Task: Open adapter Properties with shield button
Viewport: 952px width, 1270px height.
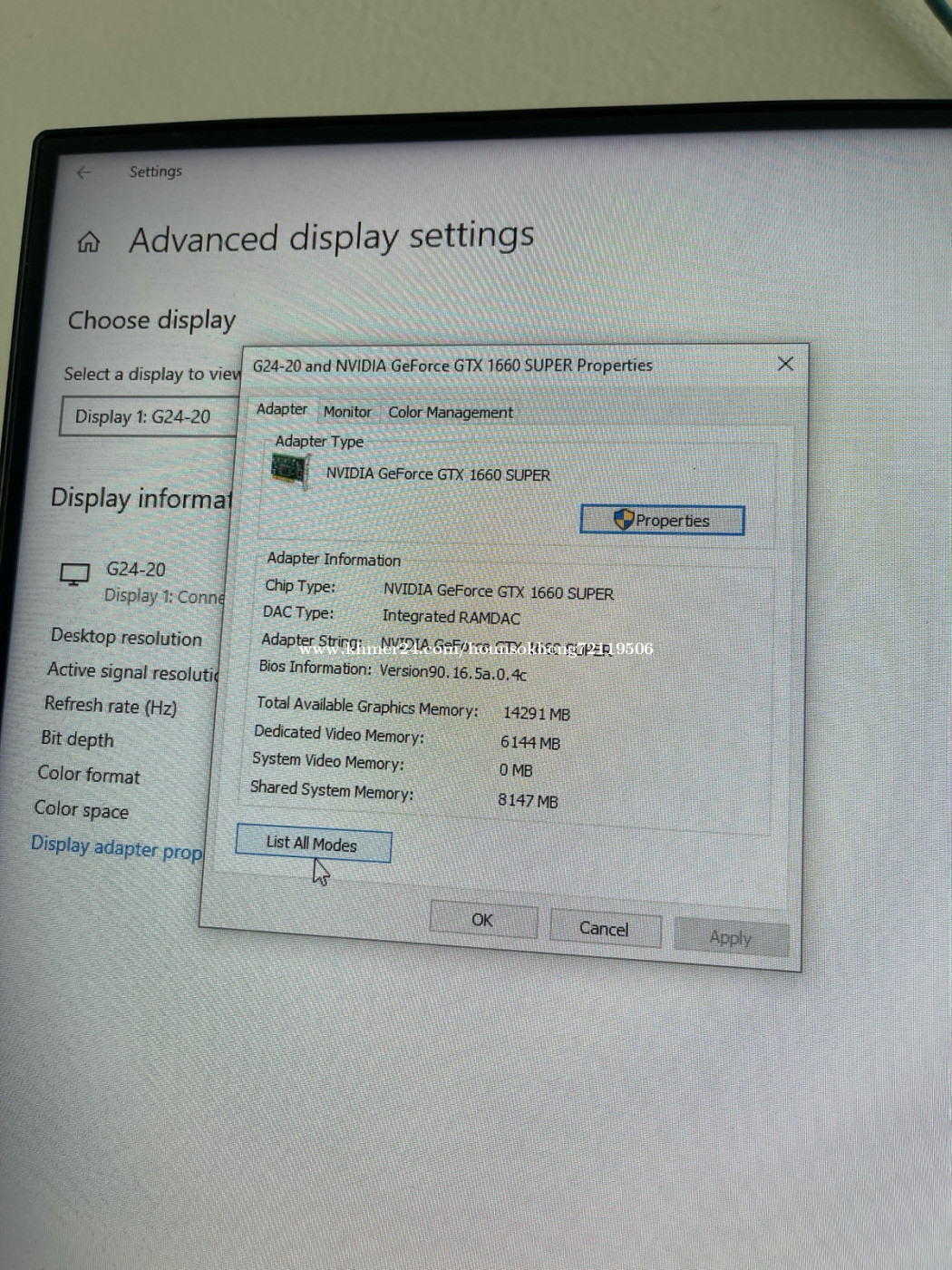Action: (662, 520)
